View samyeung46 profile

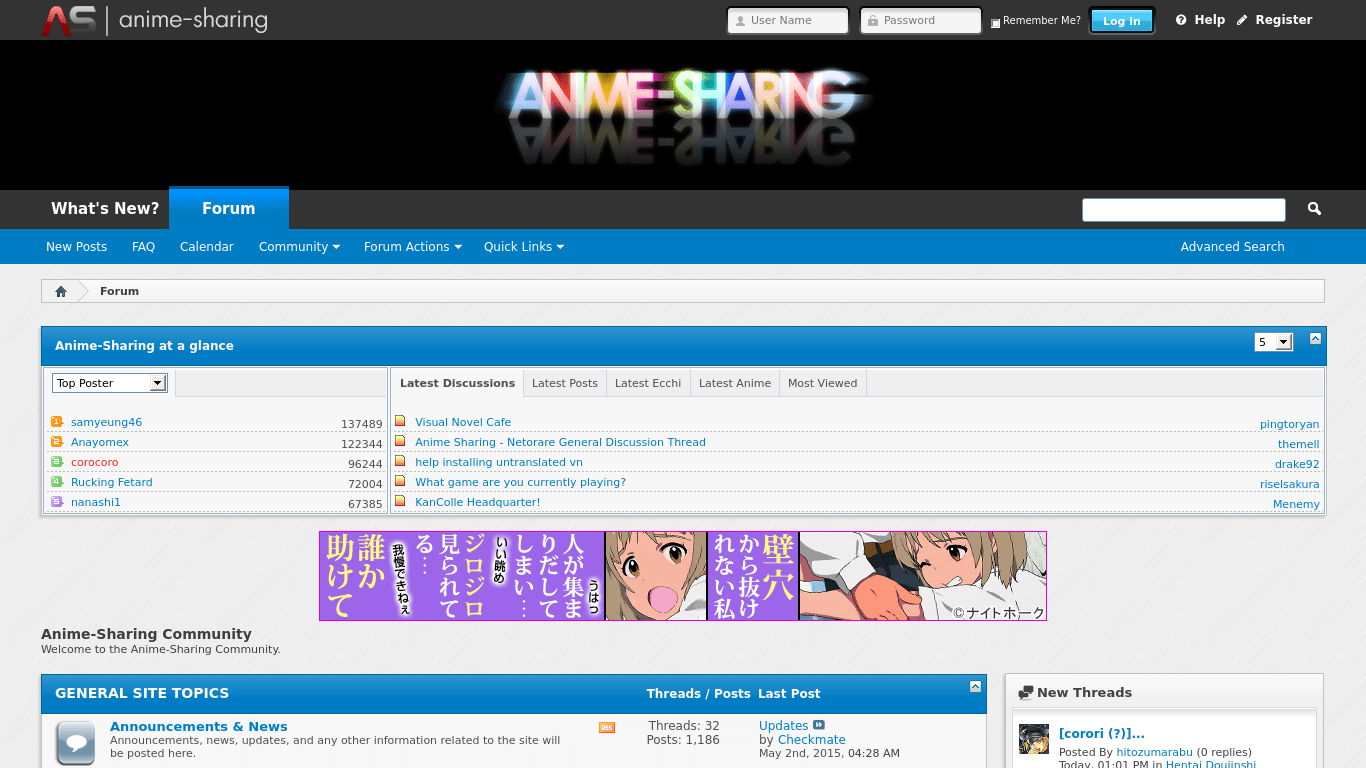pyautogui.click(x=106, y=422)
